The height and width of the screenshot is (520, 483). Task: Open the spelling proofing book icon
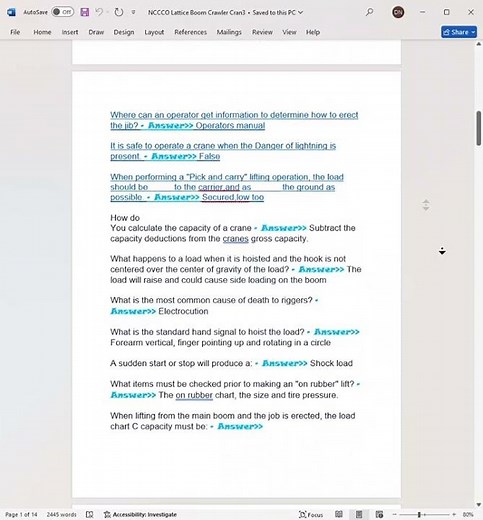pos(89,514)
